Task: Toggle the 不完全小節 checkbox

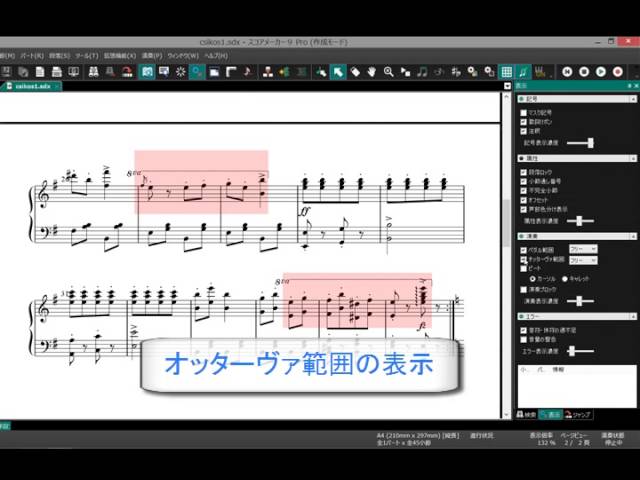Action: [x=523, y=191]
